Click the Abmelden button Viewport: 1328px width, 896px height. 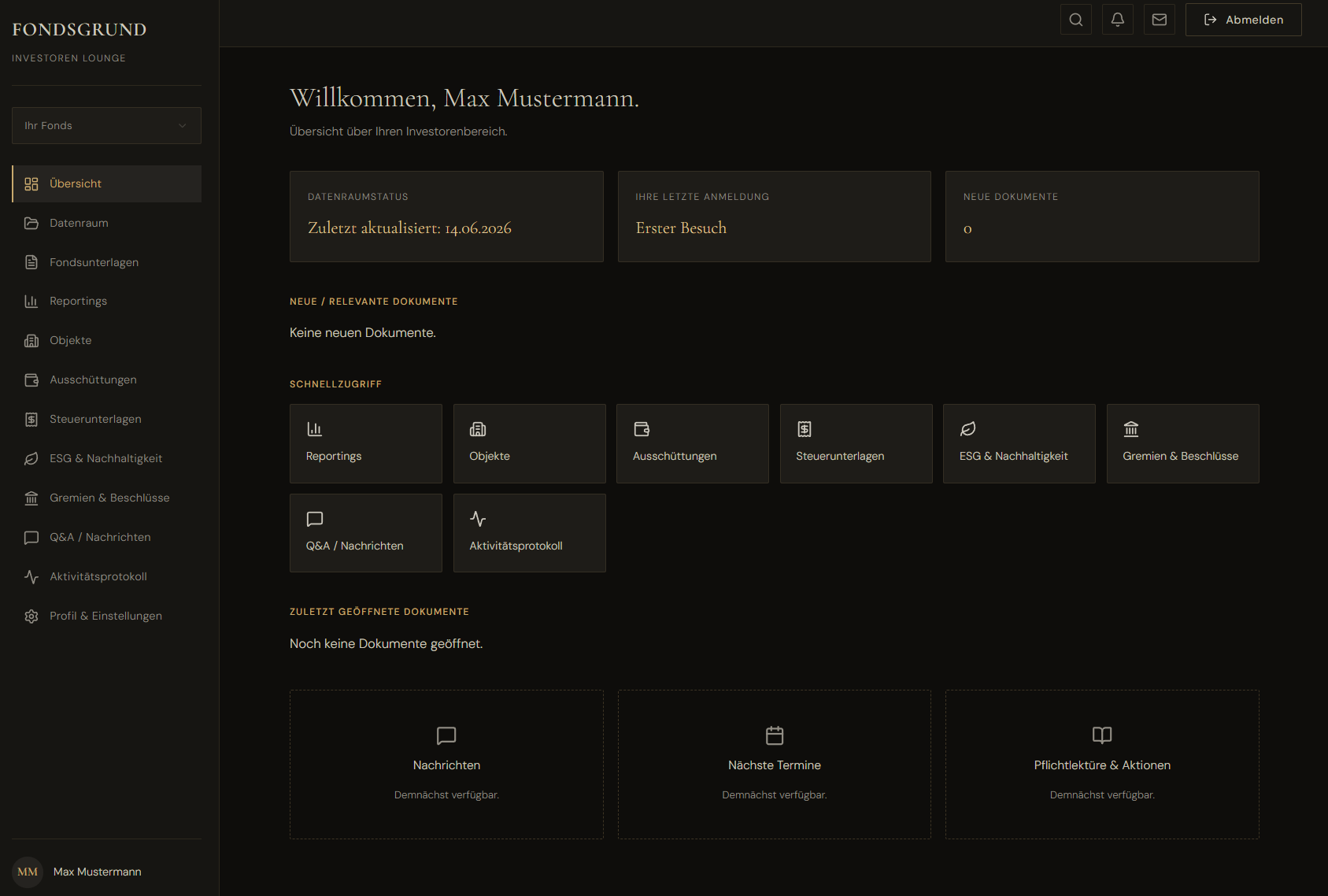pyautogui.click(x=1243, y=20)
